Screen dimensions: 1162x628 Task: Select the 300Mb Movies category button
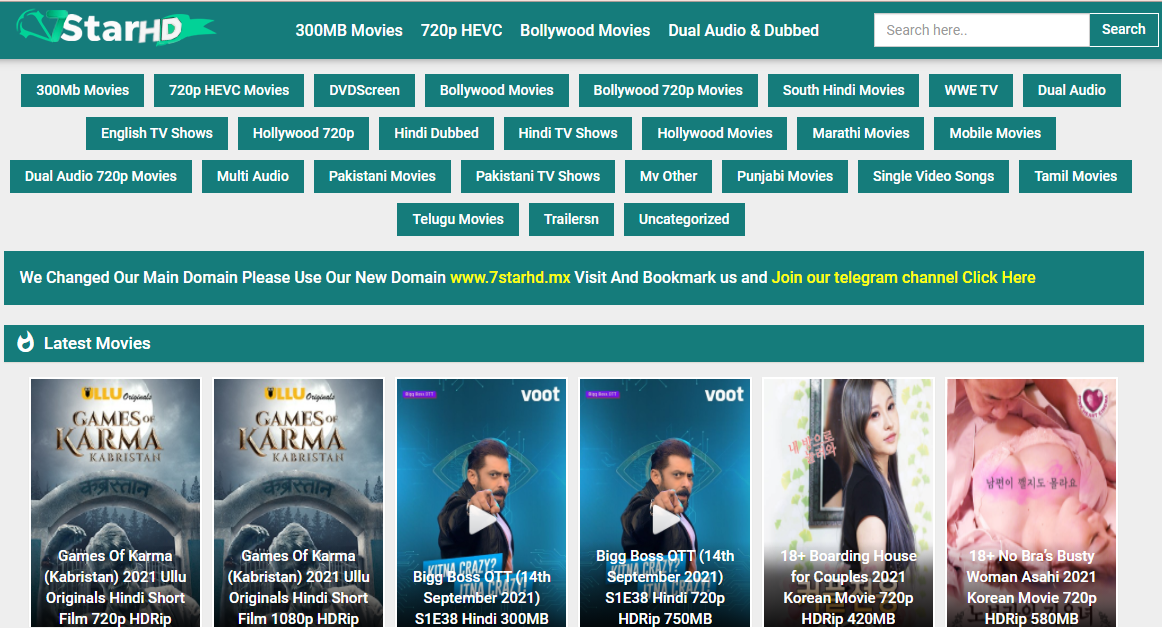(x=82, y=90)
